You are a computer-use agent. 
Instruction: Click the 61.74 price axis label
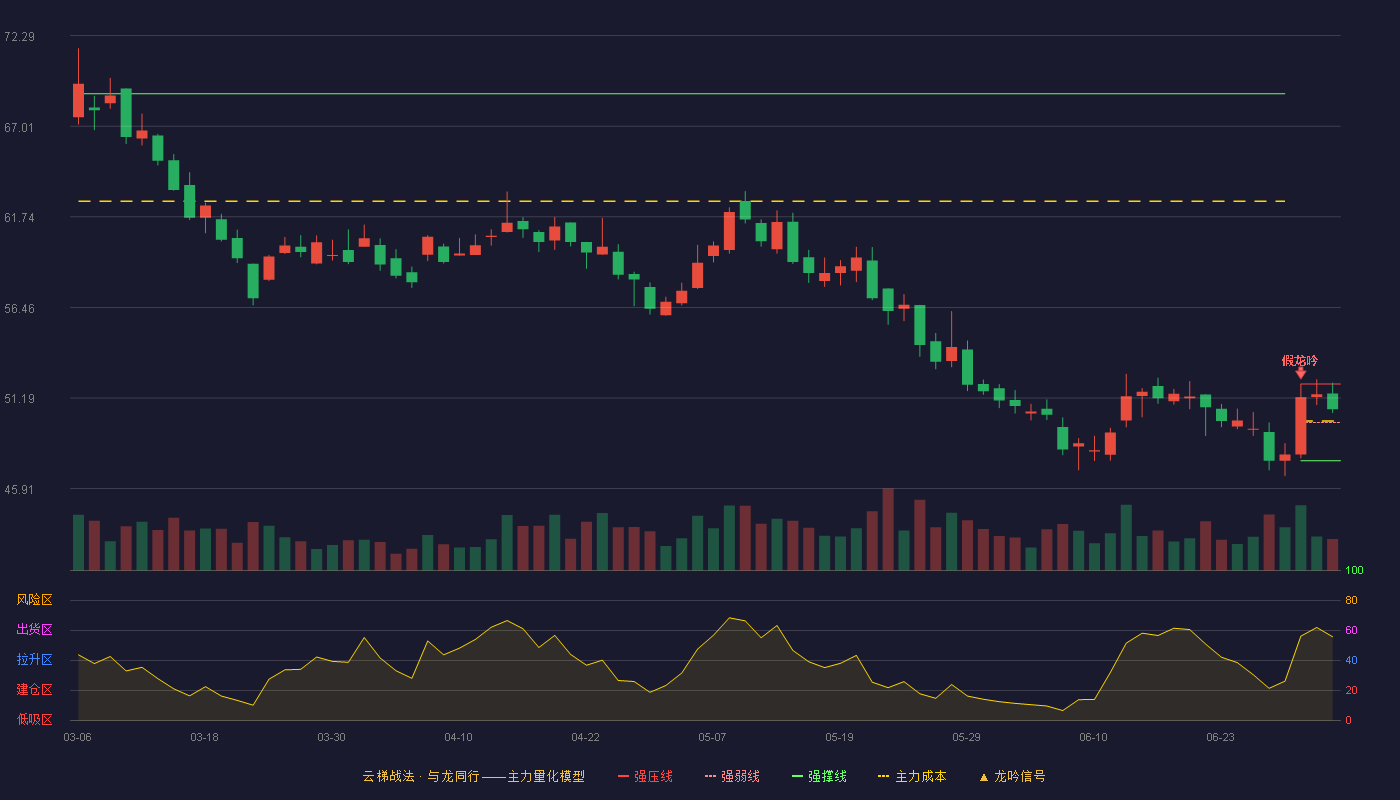point(19,217)
